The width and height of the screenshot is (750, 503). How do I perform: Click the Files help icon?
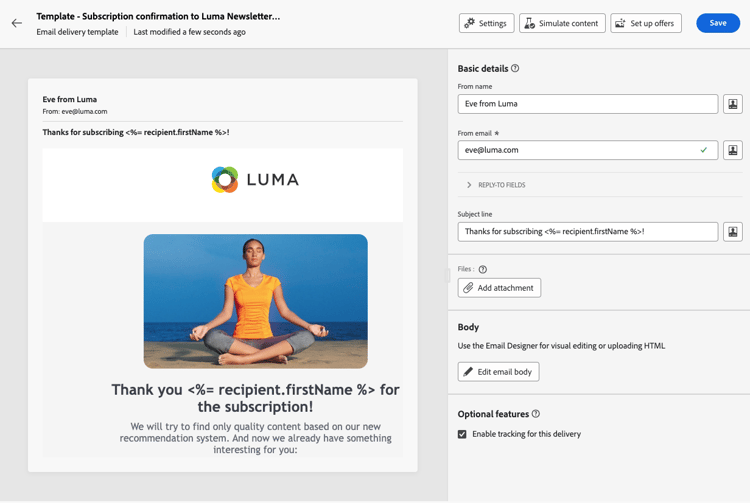click(x=483, y=269)
